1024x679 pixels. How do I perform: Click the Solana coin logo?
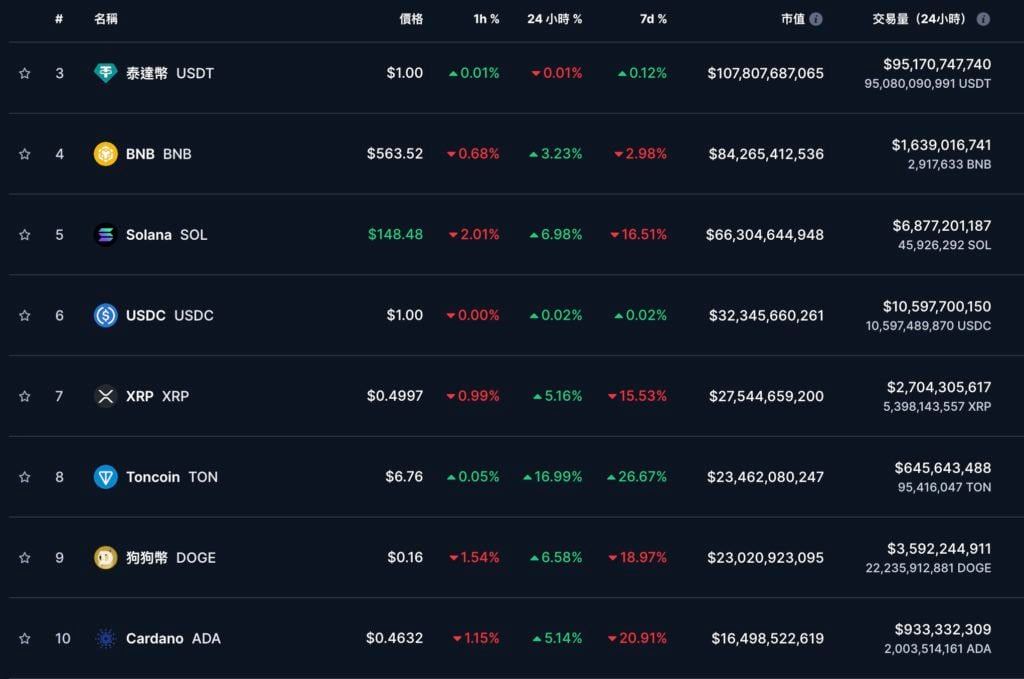pyautogui.click(x=105, y=235)
